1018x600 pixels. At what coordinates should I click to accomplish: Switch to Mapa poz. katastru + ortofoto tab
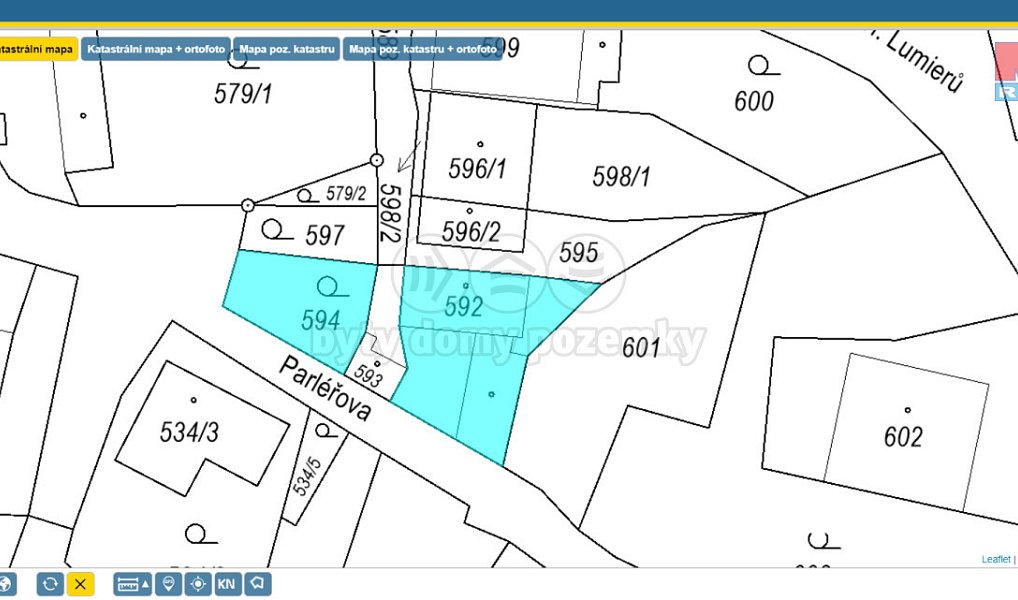(423, 49)
